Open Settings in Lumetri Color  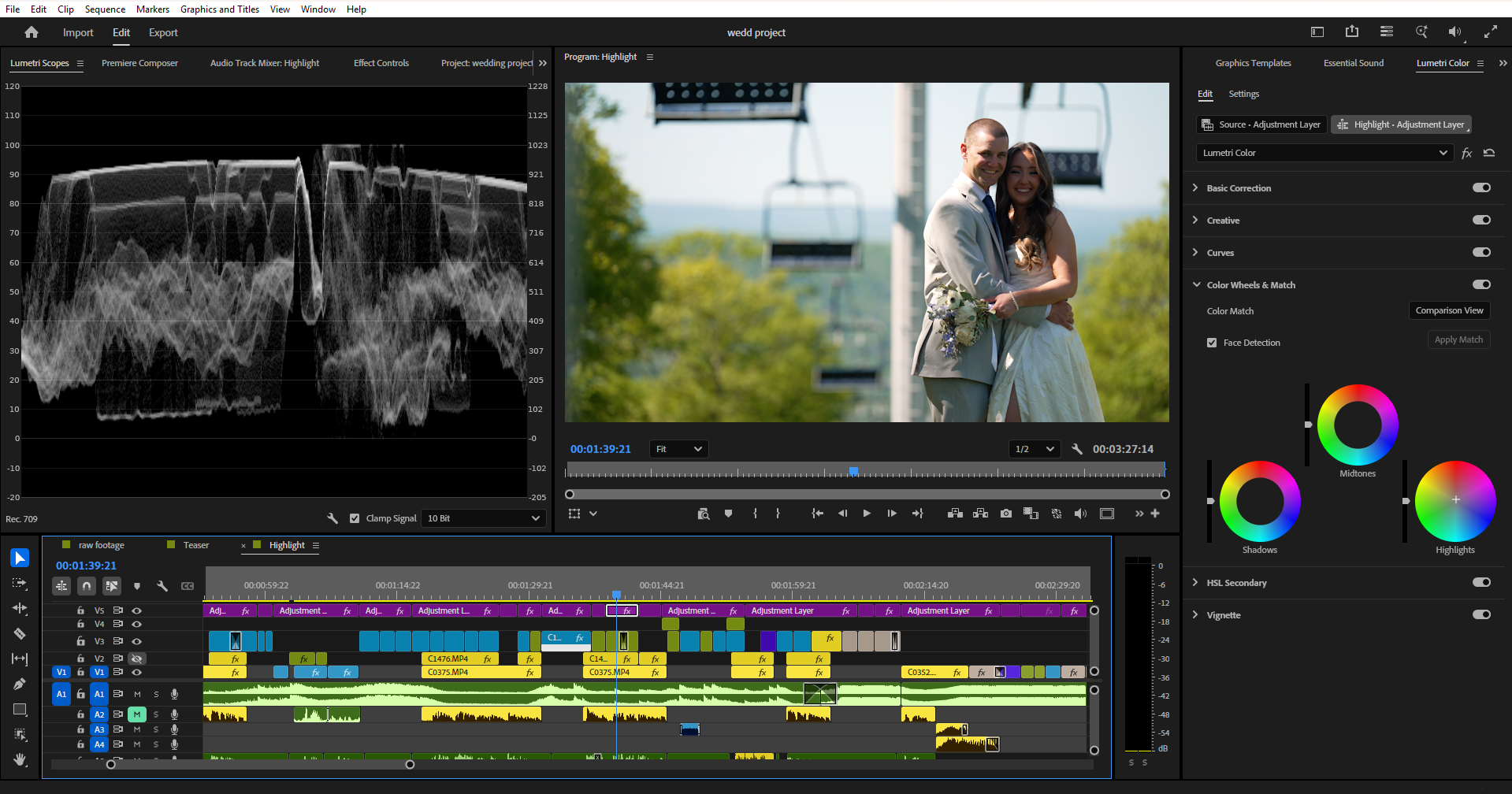[x=1244, y=94]
